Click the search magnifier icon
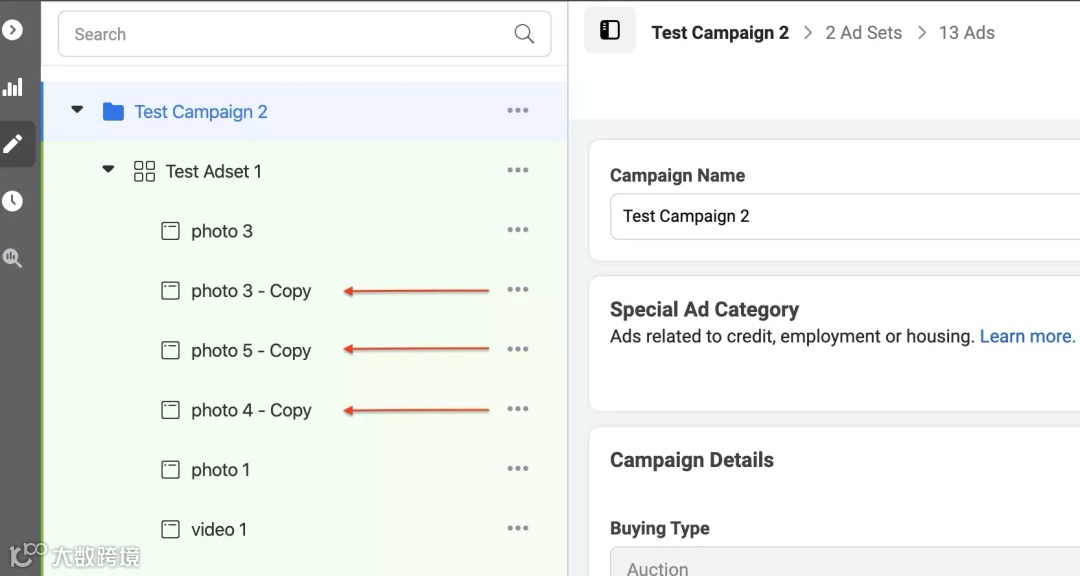The height and width of the screenshot is (576, 1080). (524, 34)
